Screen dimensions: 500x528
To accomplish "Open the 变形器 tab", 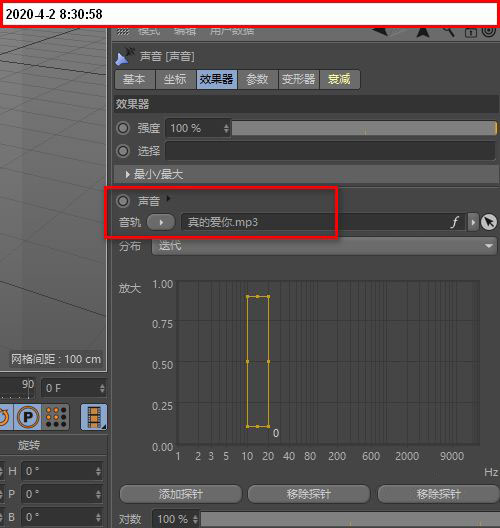I will click(299, 79).
